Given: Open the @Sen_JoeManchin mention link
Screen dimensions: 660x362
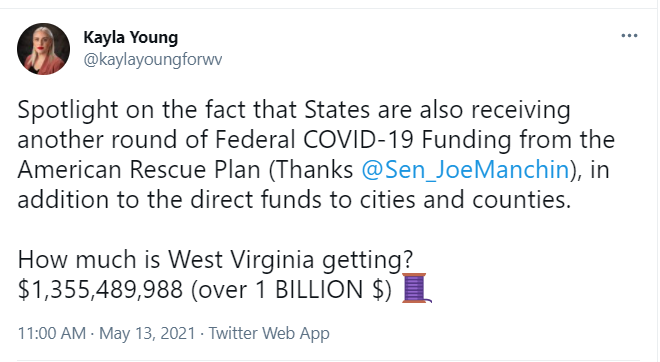Looking at the screenshot, I should pyautogui.click(x=465, y=170).
